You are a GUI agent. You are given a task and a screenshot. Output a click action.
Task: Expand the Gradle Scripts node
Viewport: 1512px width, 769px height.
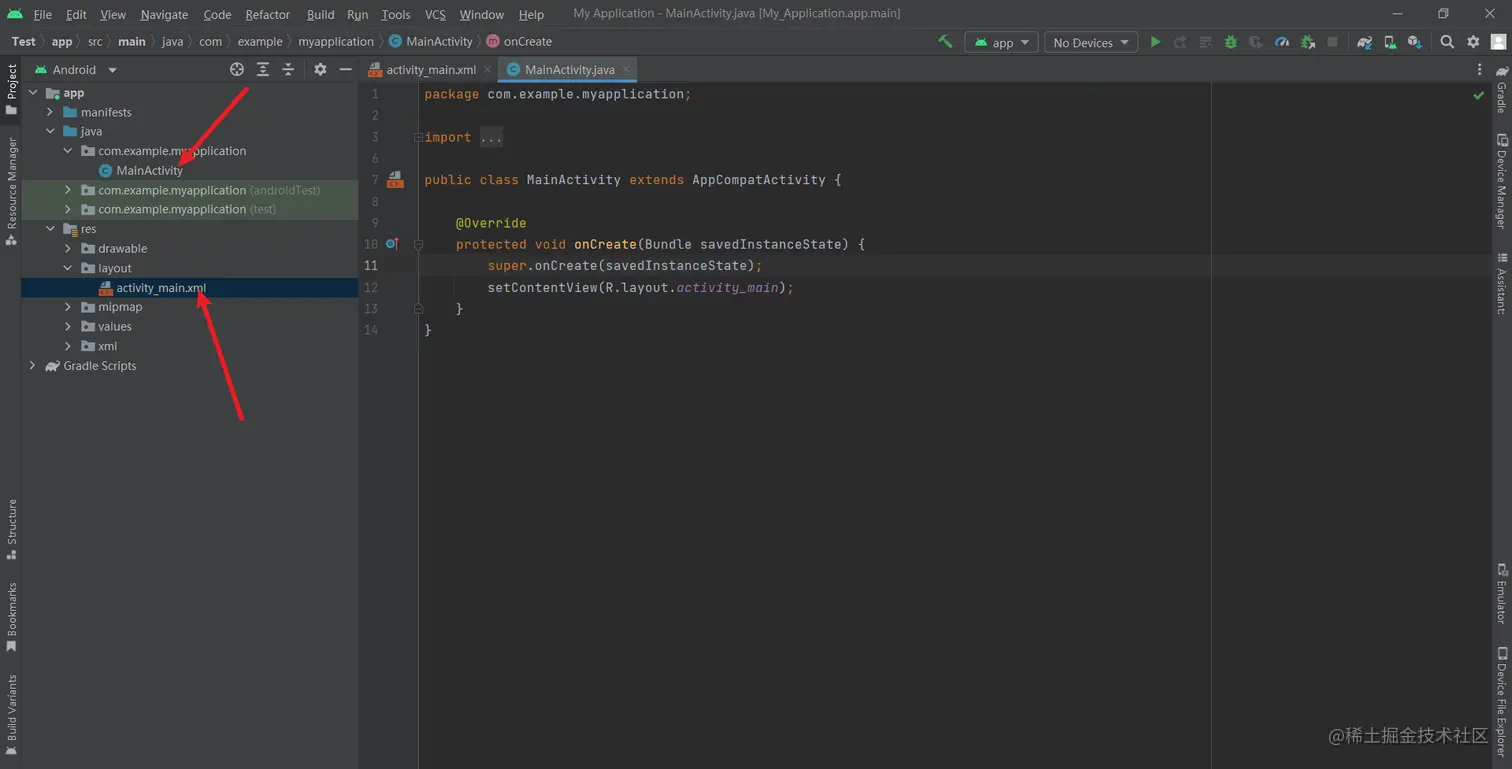[x=33, y=365]
